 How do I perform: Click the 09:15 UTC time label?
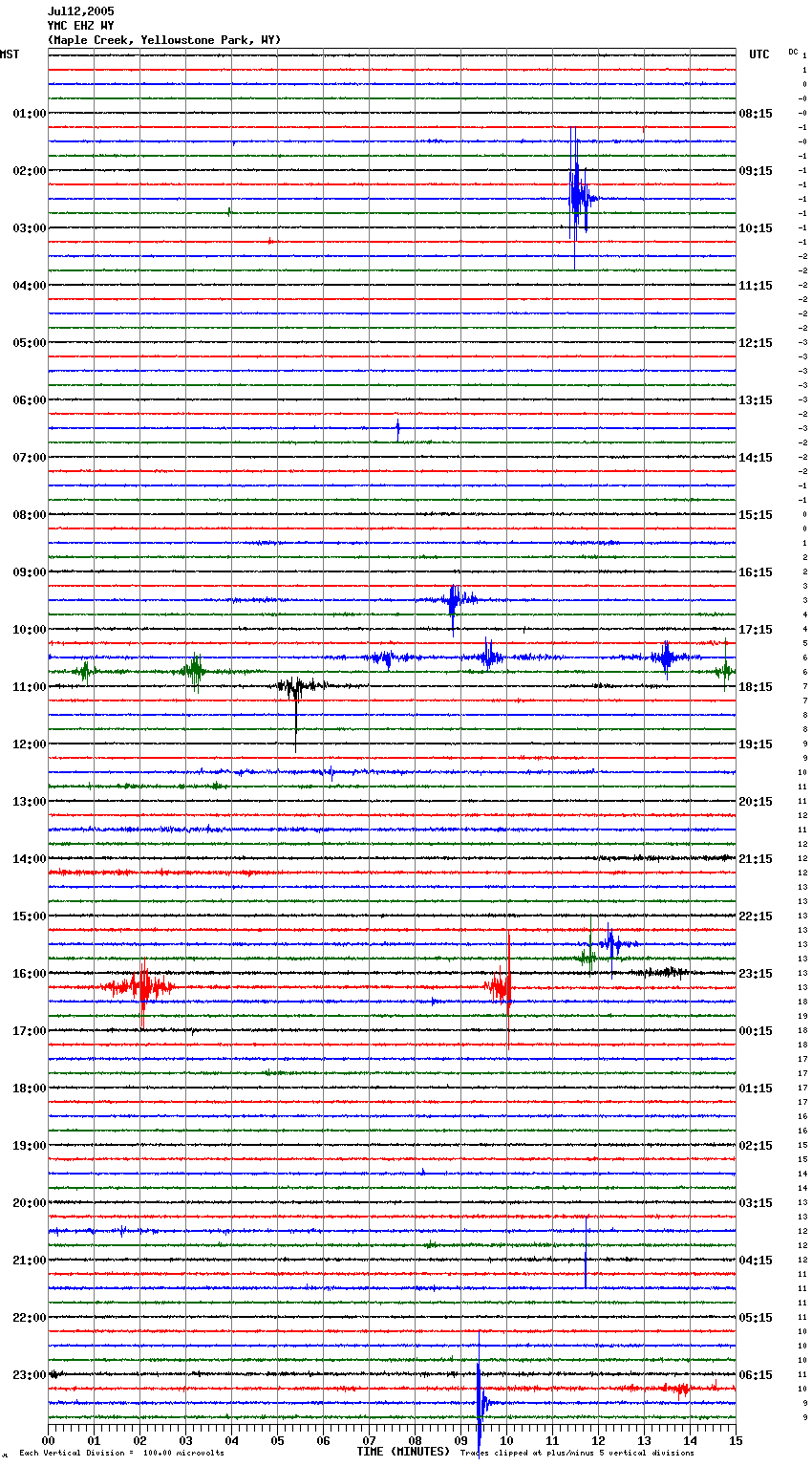[x=756, y=171]
